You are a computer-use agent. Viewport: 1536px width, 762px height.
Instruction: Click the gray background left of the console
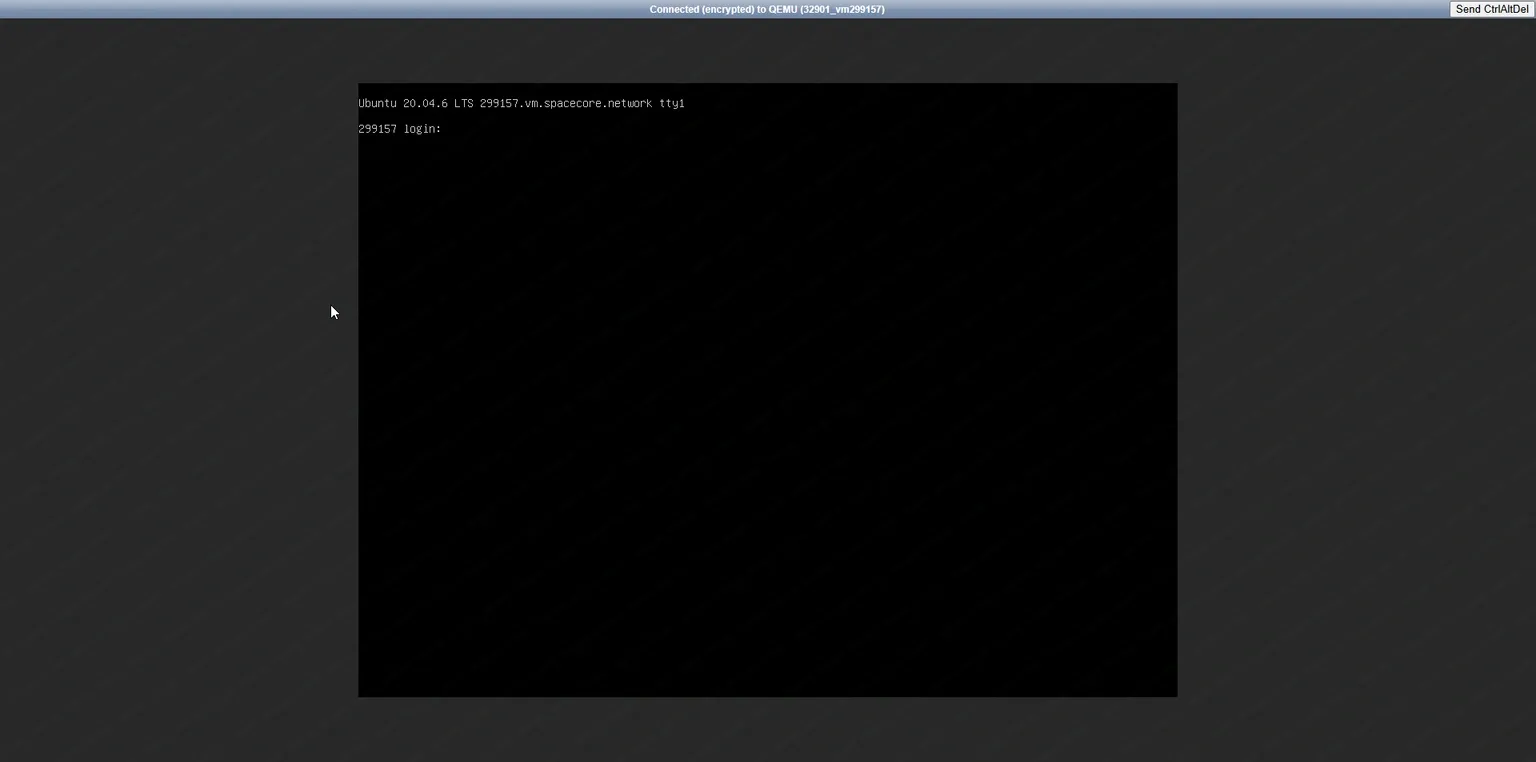tap(180, 400)
